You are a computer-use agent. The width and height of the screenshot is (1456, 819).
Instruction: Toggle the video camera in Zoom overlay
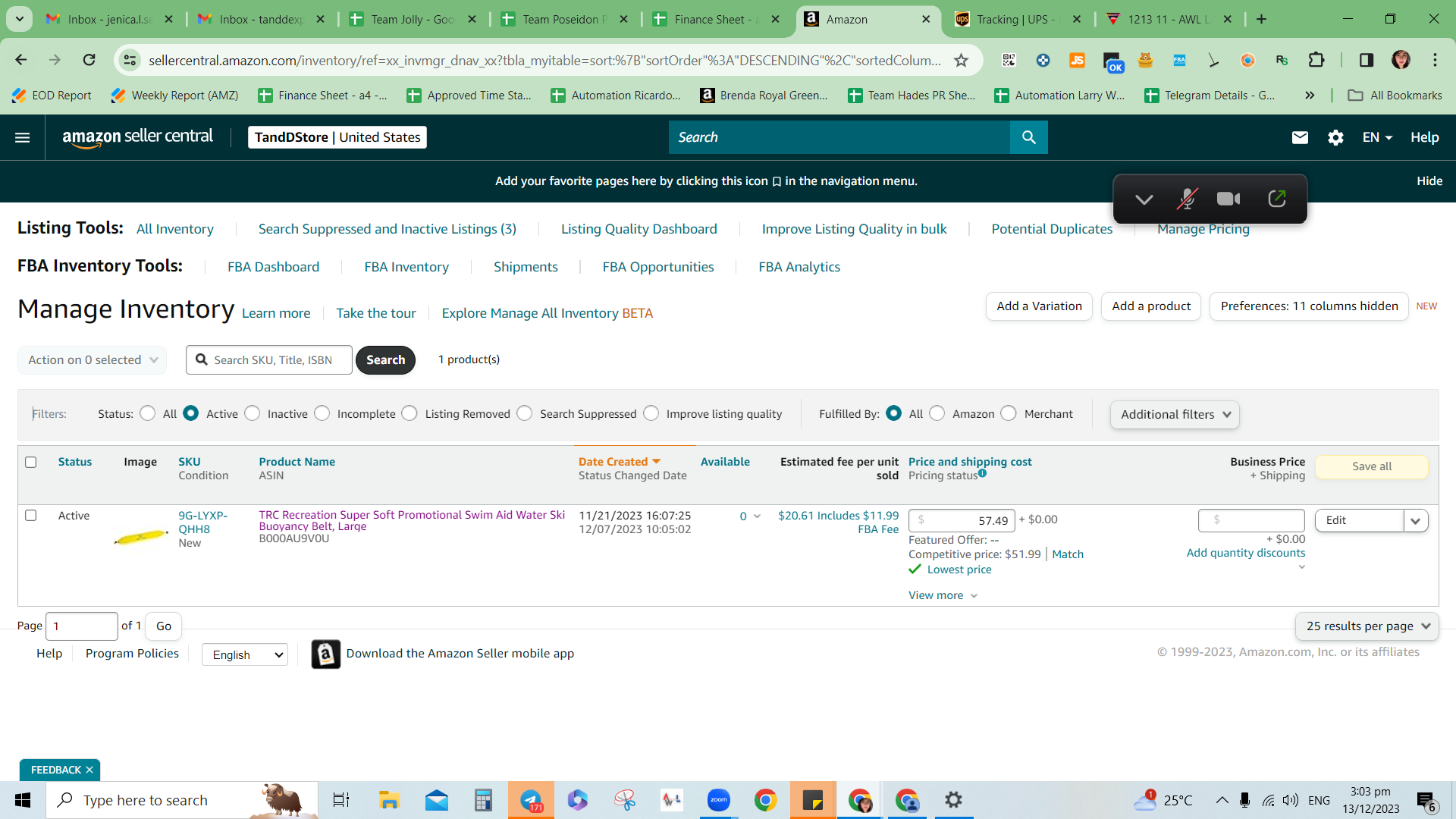pyautogui.click(x=1228, y=199)
